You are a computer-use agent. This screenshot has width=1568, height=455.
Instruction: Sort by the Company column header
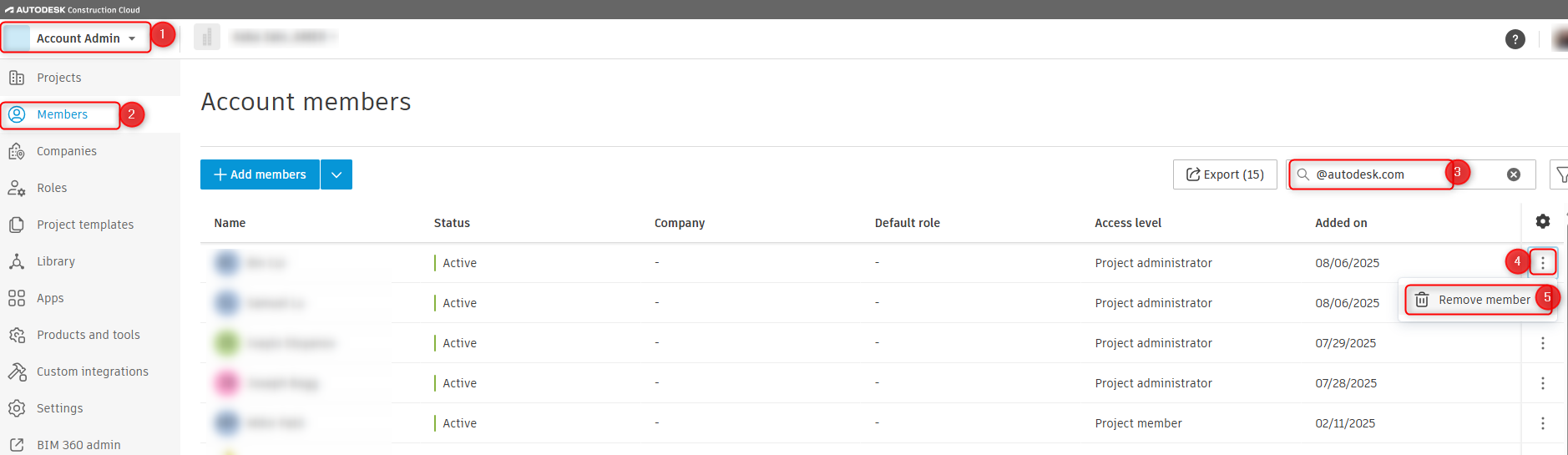(680, 223)
